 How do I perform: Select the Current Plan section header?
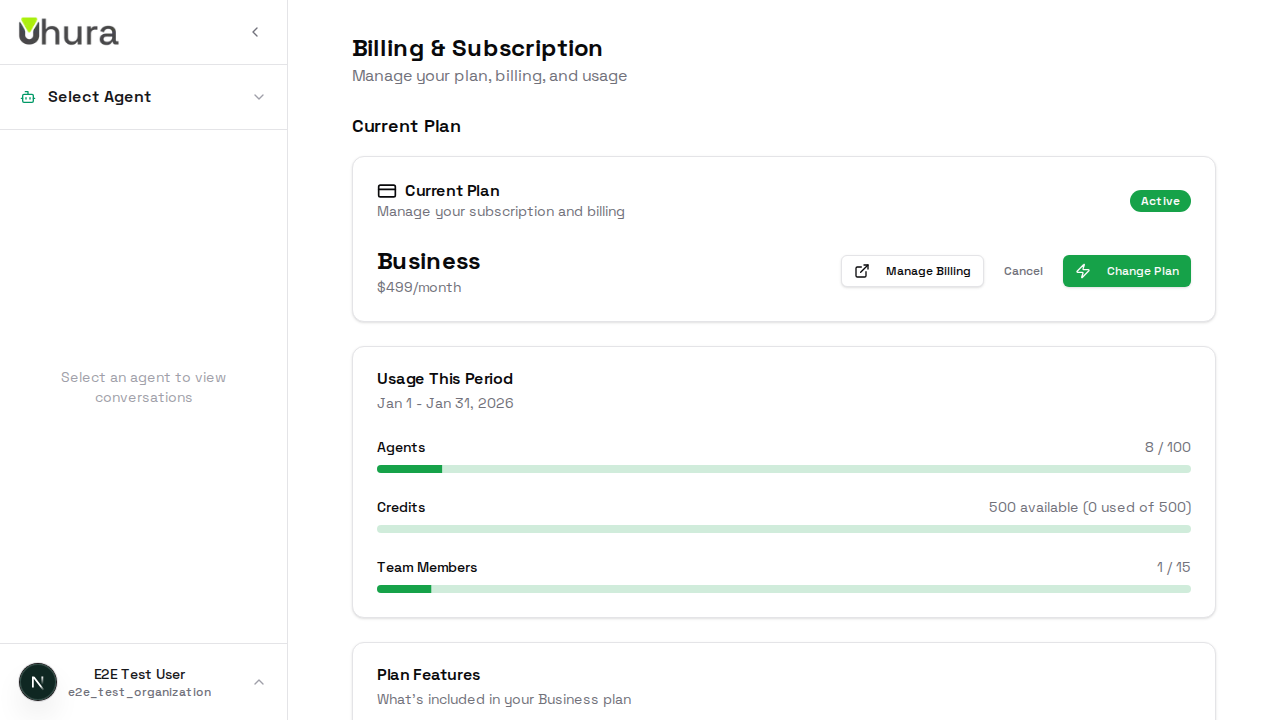click(406, 126)
